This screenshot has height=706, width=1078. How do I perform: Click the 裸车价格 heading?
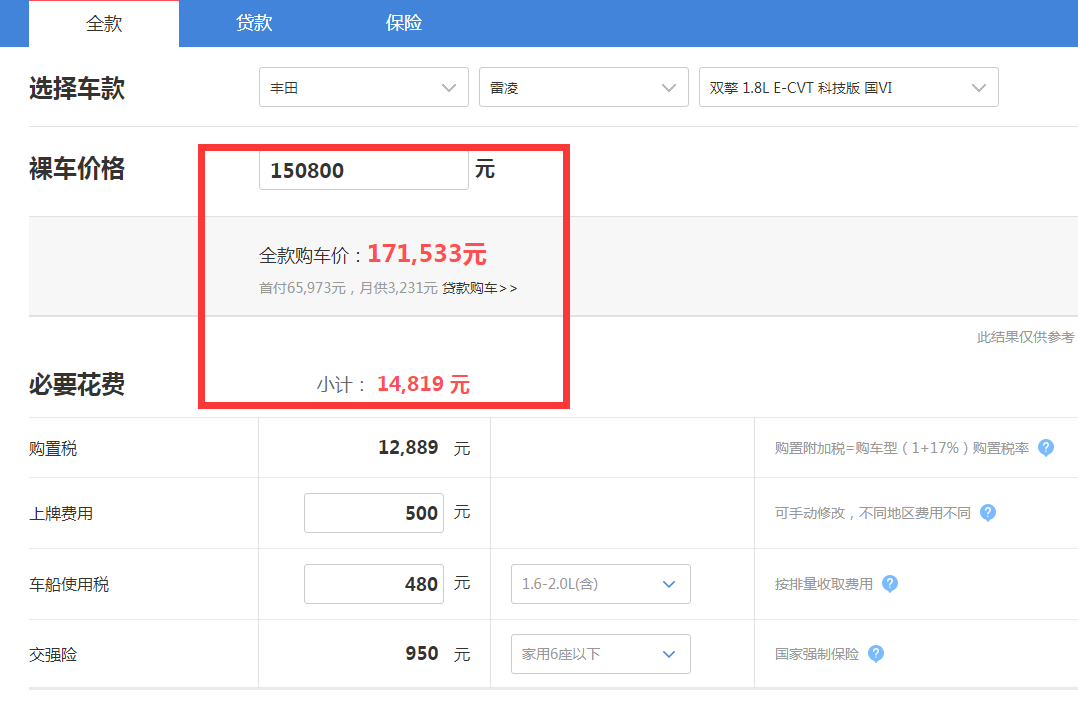point(77,168)
